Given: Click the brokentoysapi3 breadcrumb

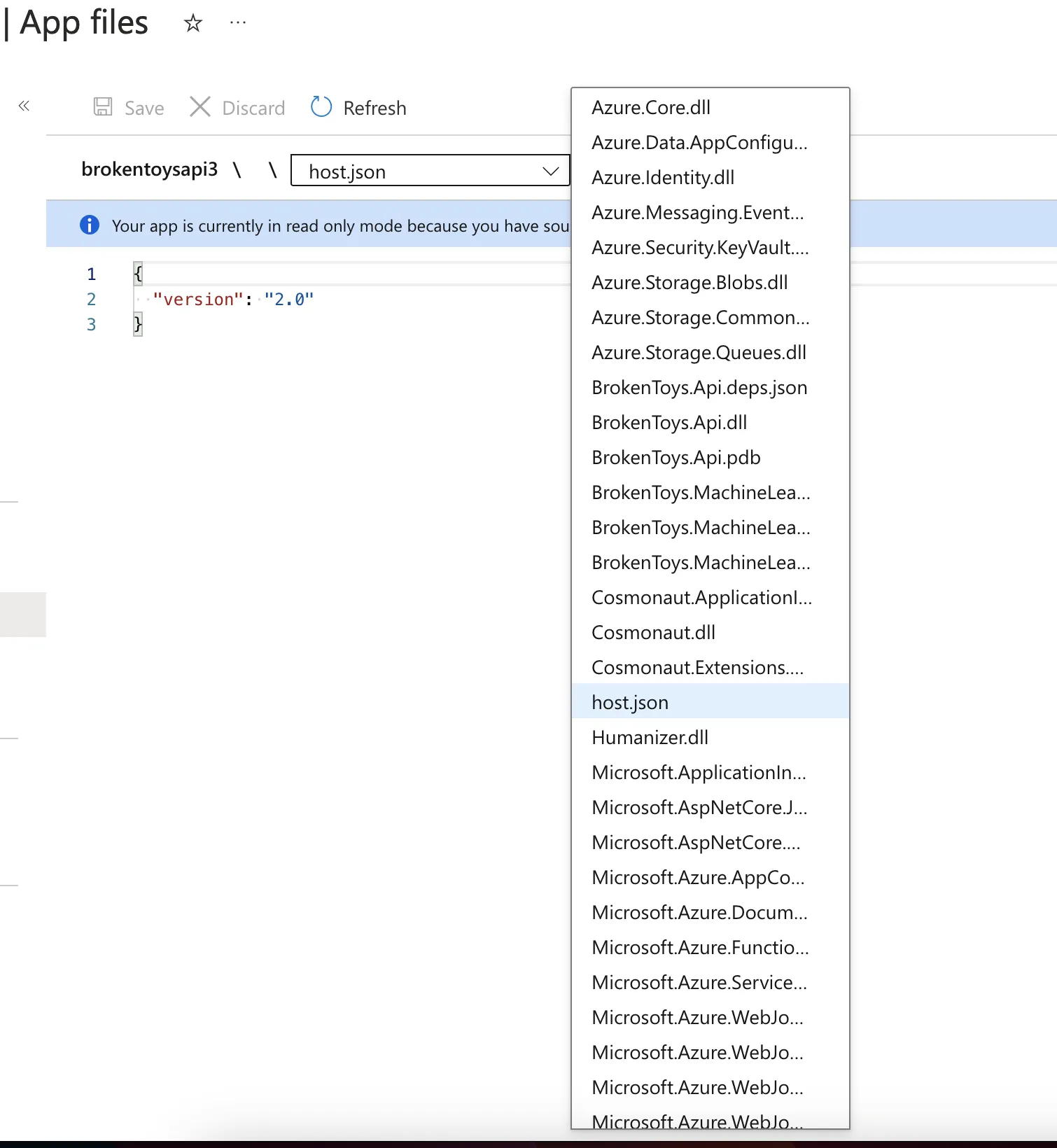Looking at the screenshot, I should pos(149,169).
